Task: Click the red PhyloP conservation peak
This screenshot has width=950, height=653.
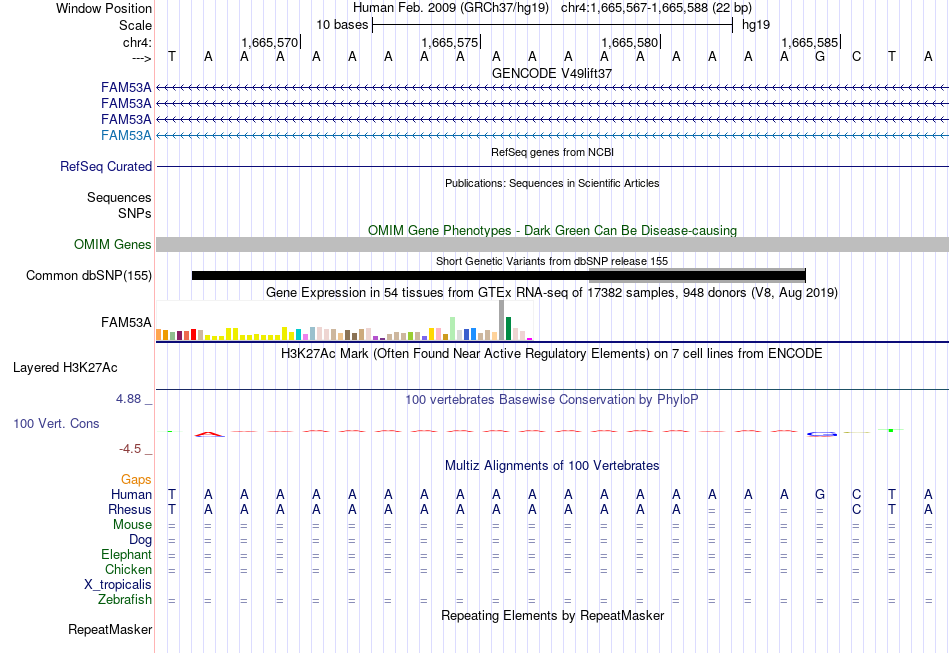Action: (209, 434)
